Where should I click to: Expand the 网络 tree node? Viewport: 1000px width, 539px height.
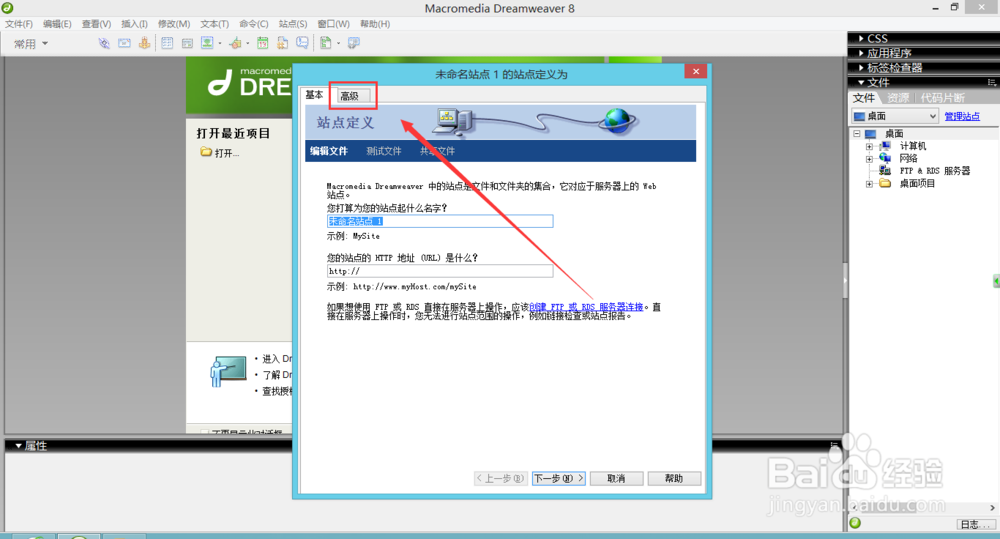(869, 158)
